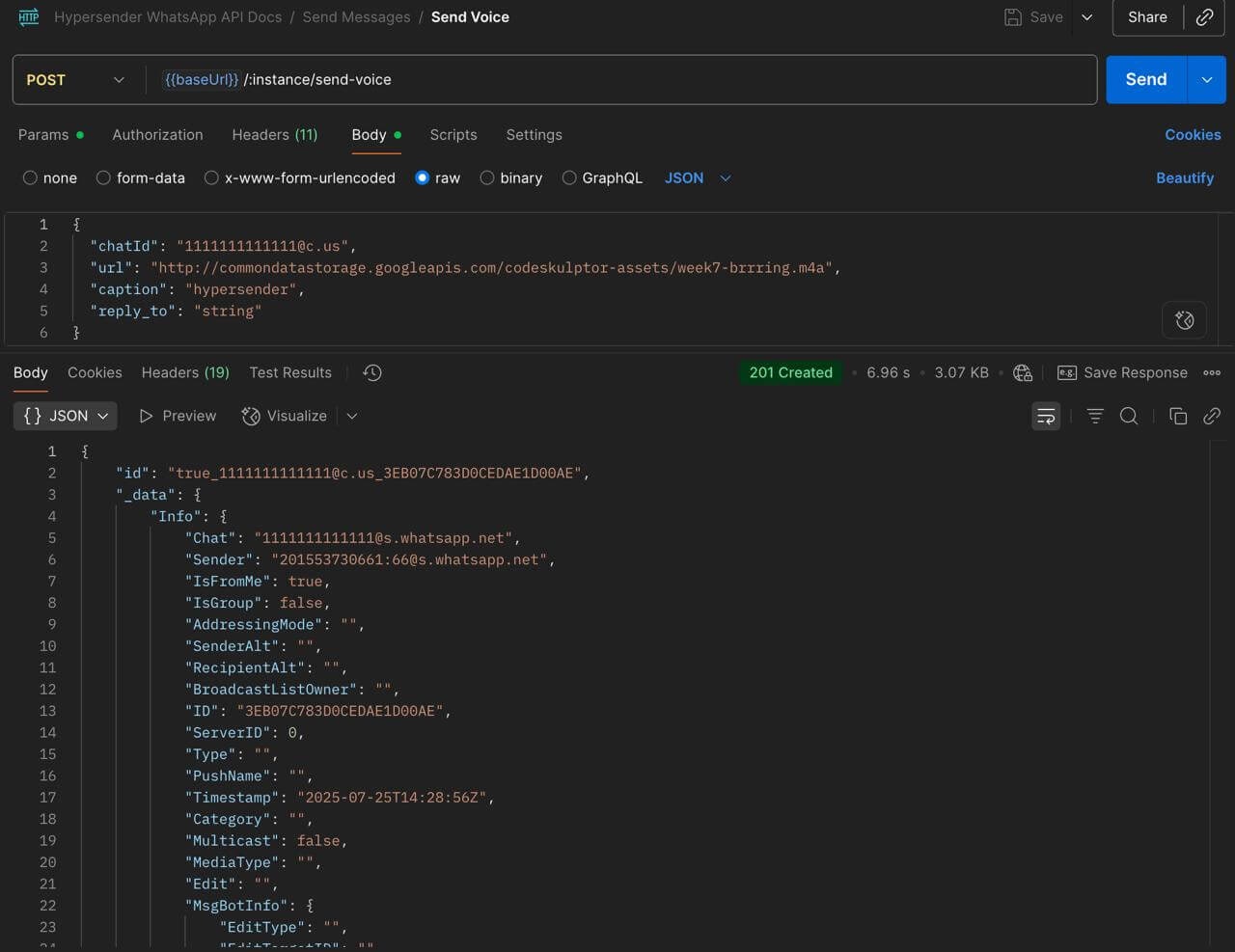This screenshot has height=952, width=1235.
Task: Choose the binary body option
Action: [x=487, y=177]
